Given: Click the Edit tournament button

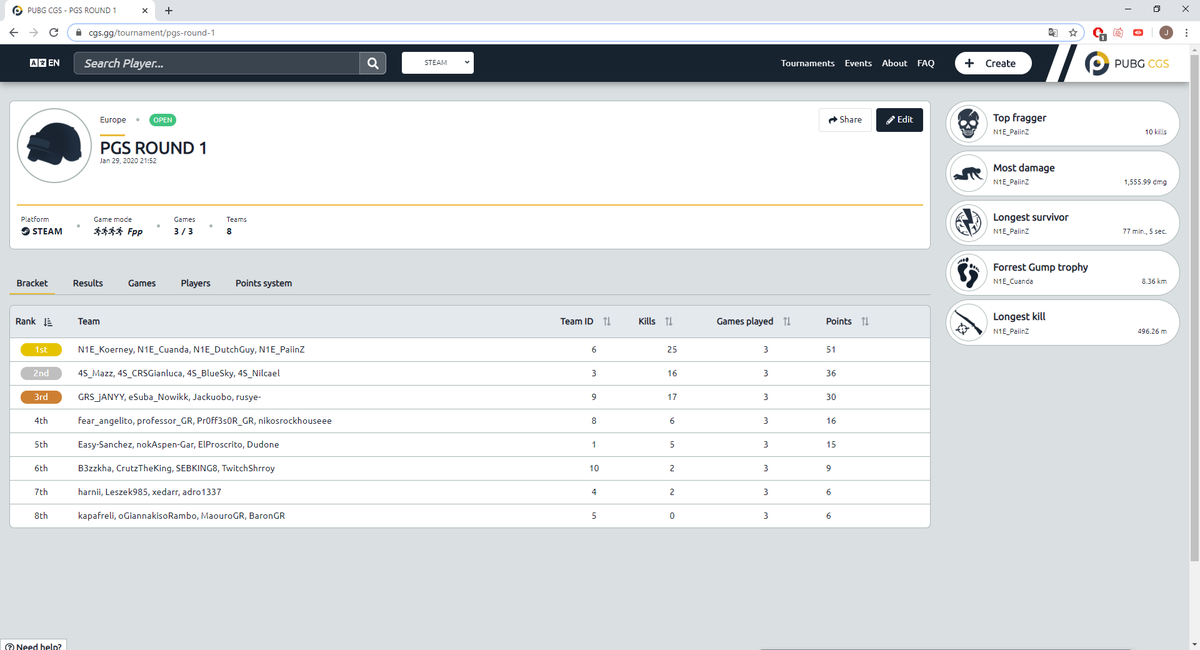Looking at the screenshot, I should click(x=900, y=120).
